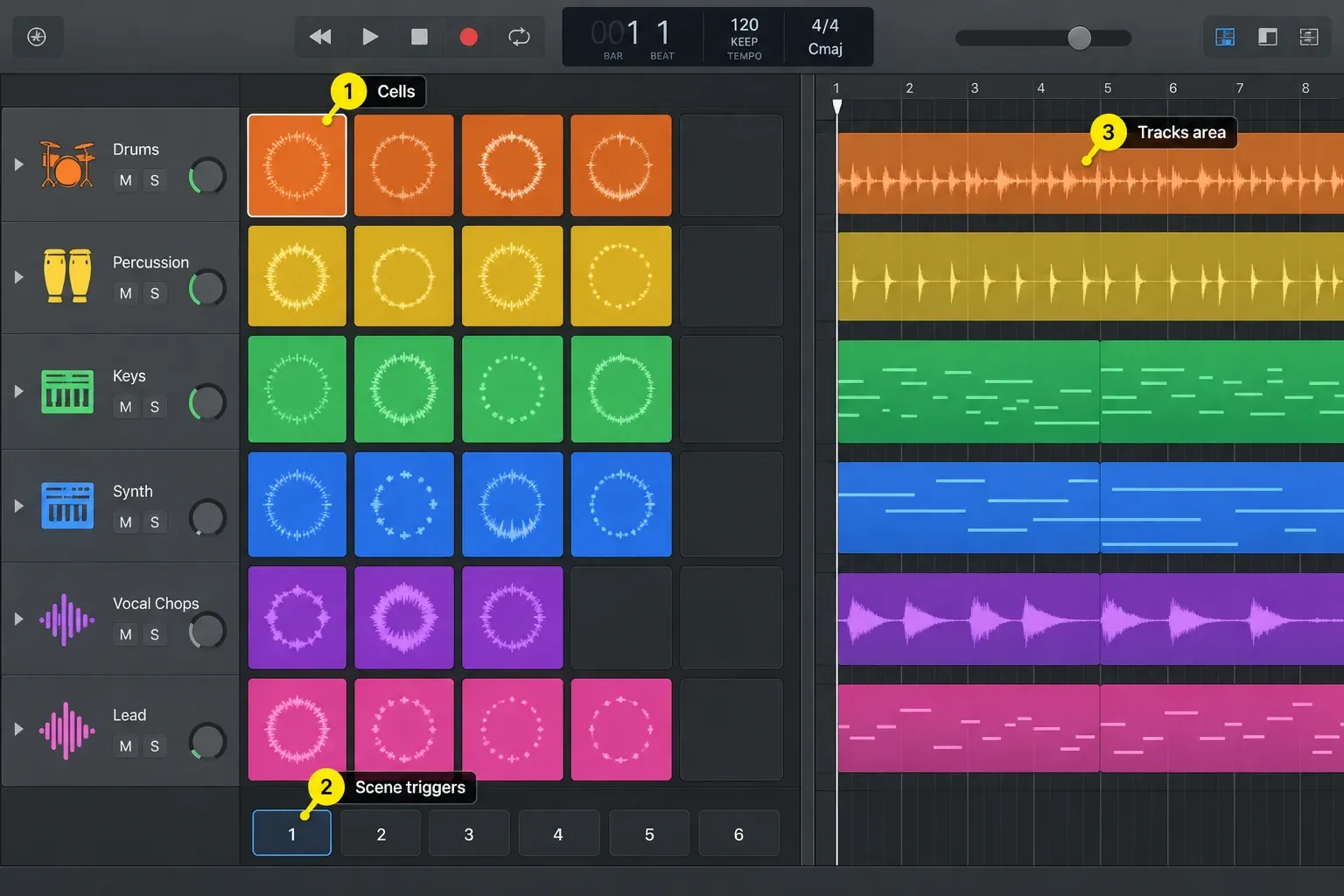
Task: Expand the Vocal Chops track disclosure triangle
Action: pyautogui.click(x=18, y=619)
